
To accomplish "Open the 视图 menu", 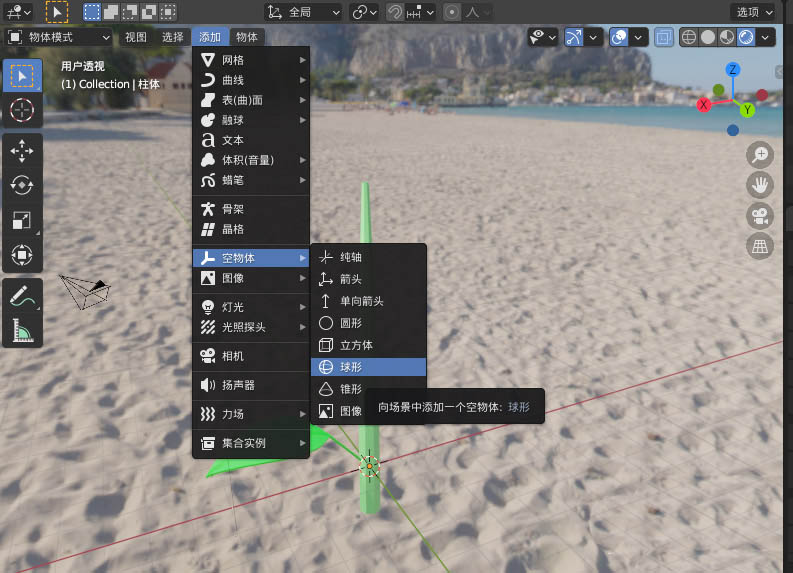I will [x=136, y=37].
